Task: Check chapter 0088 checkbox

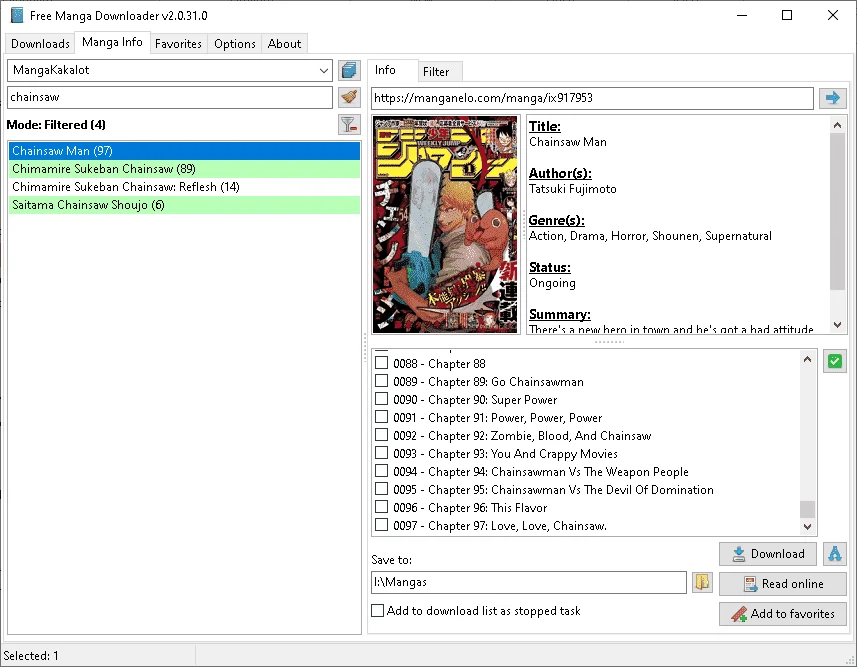Action: pyautogui.click(x=381, y=363)
